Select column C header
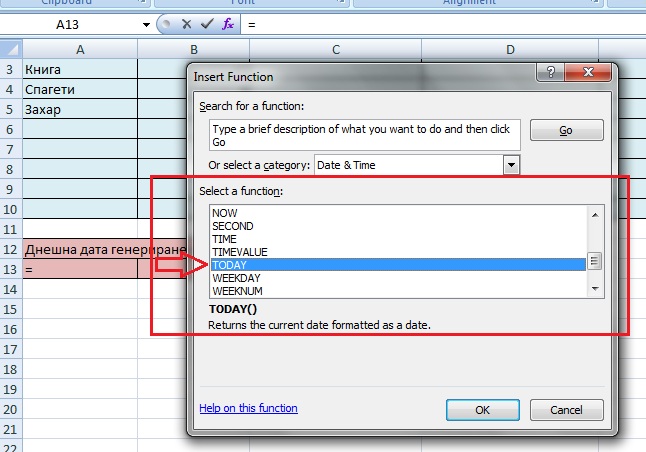This screenshot has width=646, height=452. click(x=336, y=49)
